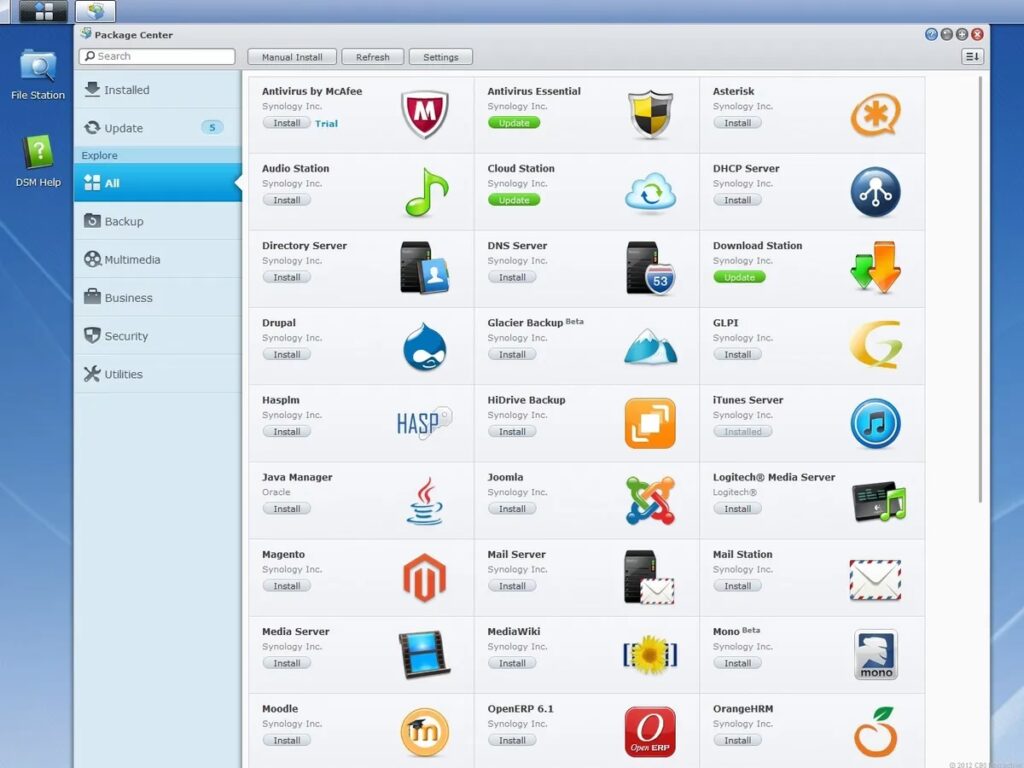Open the DSM main menu button
This screenshot has width=1024, height=768.
43,12
